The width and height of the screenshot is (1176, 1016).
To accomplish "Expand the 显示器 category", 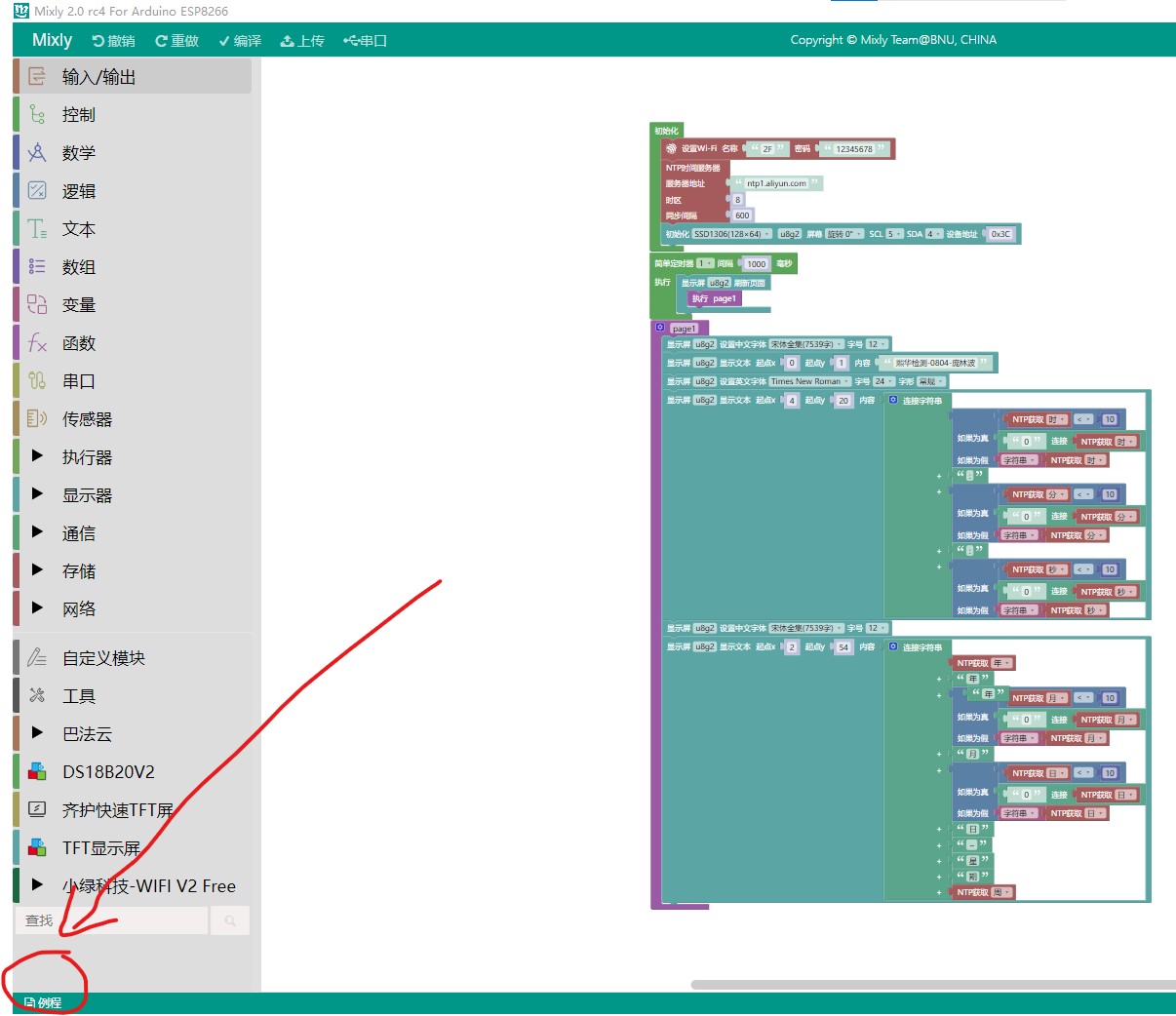I will (133, 494).
